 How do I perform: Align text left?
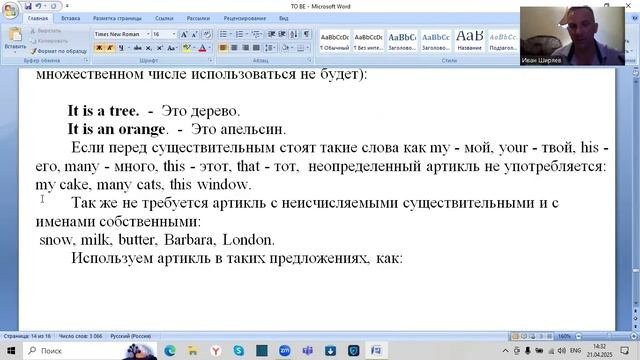click(223, 48)
